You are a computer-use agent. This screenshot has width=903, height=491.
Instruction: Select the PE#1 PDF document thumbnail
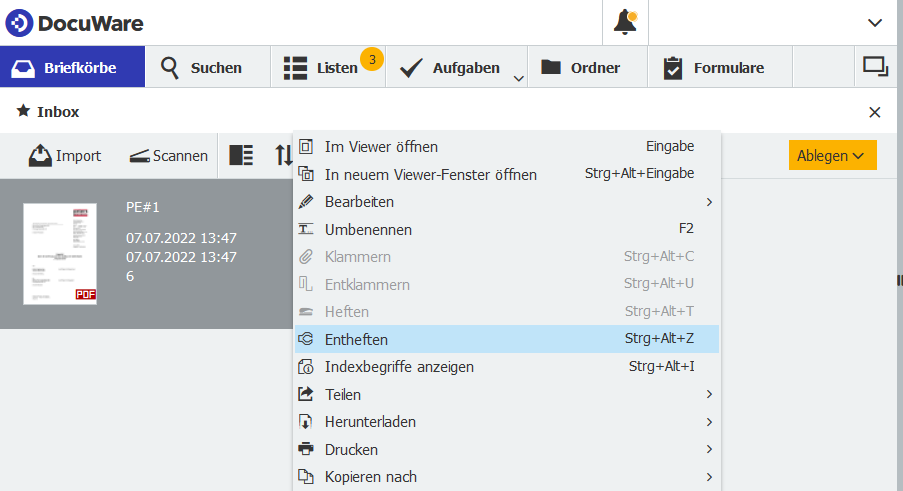point(60,253)
